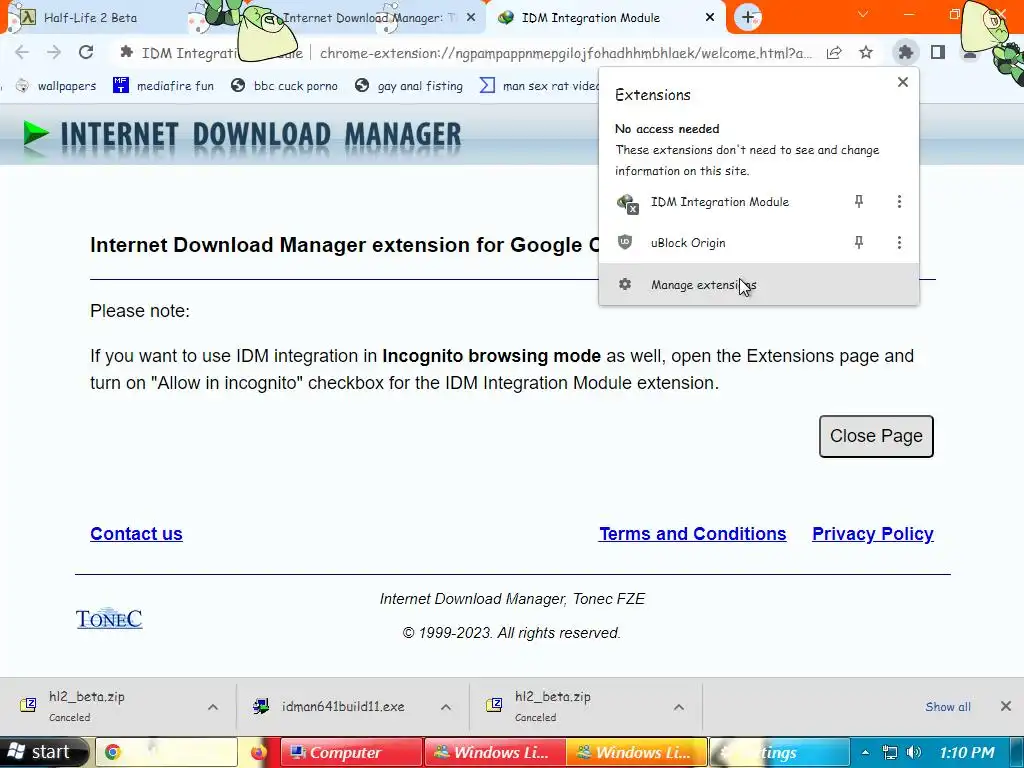Open more options for uBlock Origin
The image size is (1024, 768).
(899, 243)
